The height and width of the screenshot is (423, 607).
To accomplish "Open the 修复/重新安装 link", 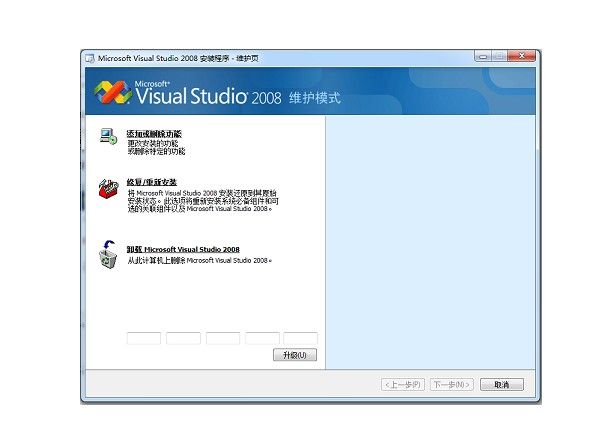I will [152, 182].
